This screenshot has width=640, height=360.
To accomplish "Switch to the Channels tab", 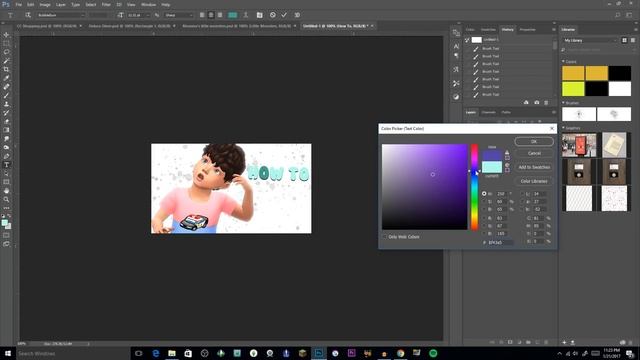I will coord(488,112).
